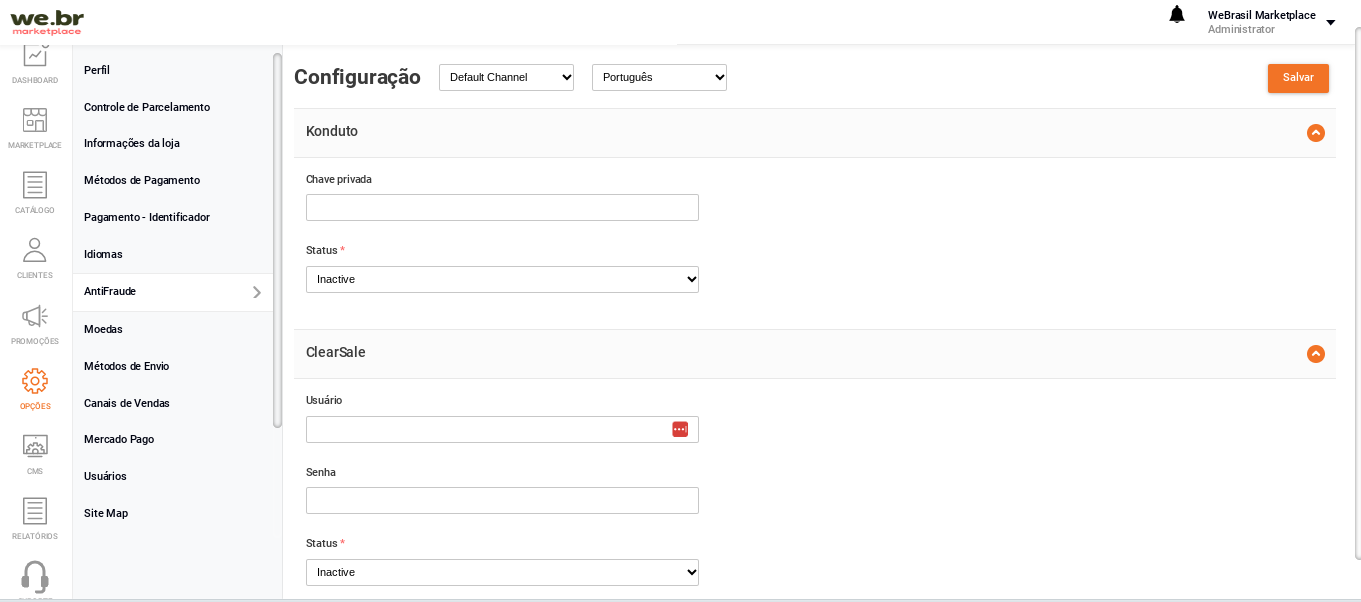The width and height of the screenshot is (1361, 602).
Task: Open the Português language dropdown
Action: coord(659,77)
